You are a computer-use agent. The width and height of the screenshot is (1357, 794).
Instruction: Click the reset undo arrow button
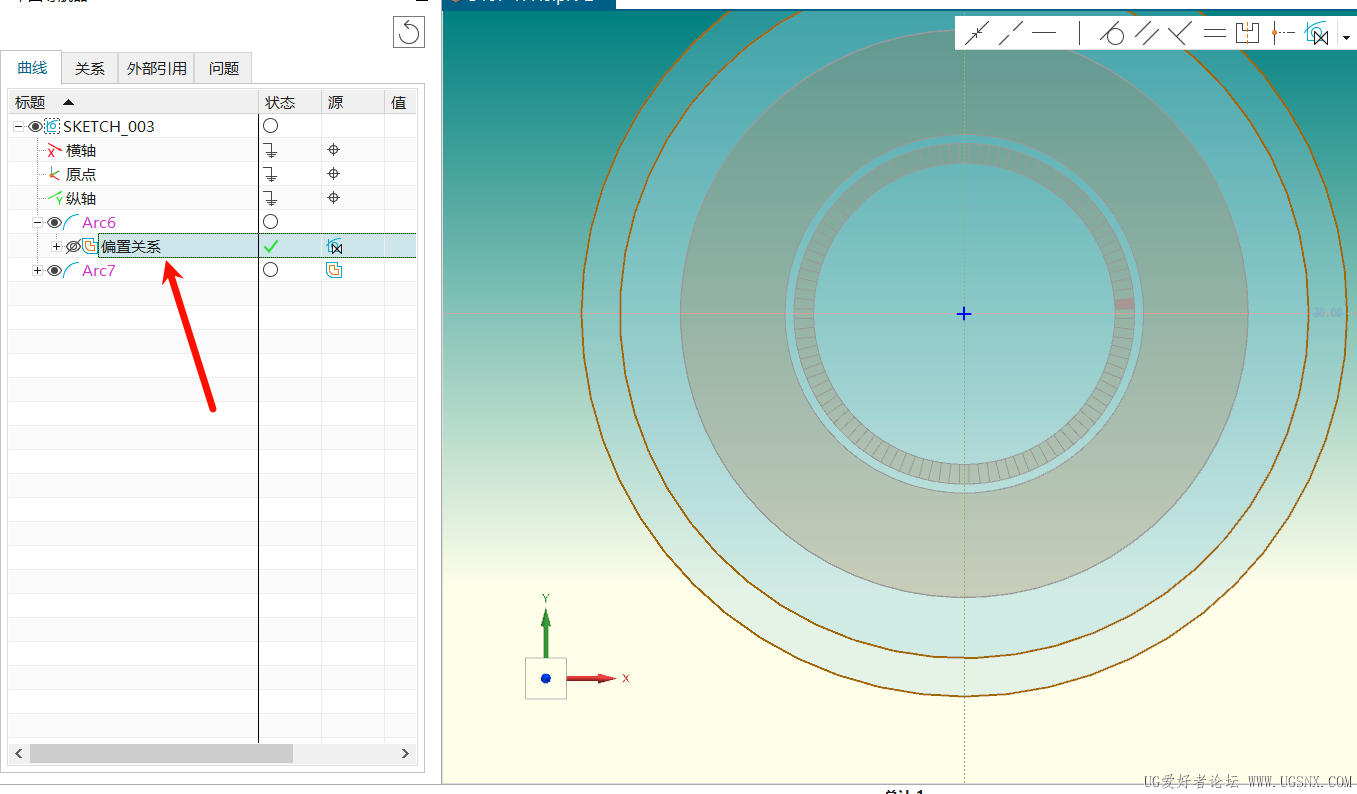tap(409, 32)
